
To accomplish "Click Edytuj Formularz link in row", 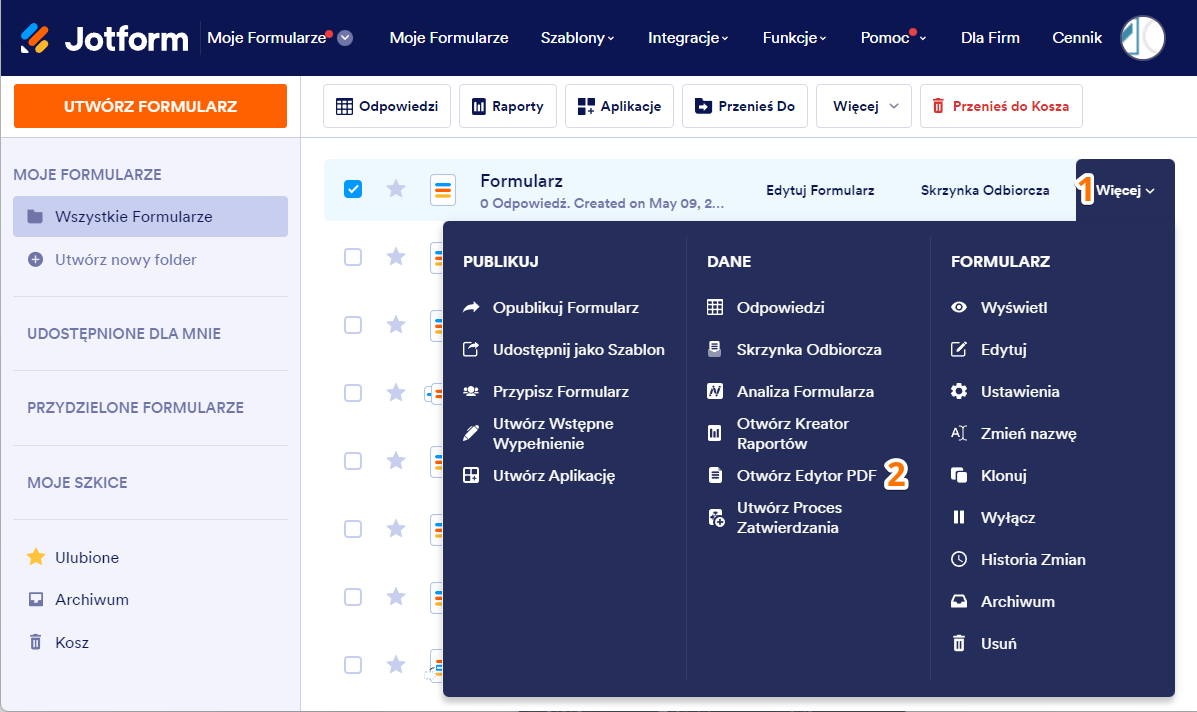I will (820, 190).
